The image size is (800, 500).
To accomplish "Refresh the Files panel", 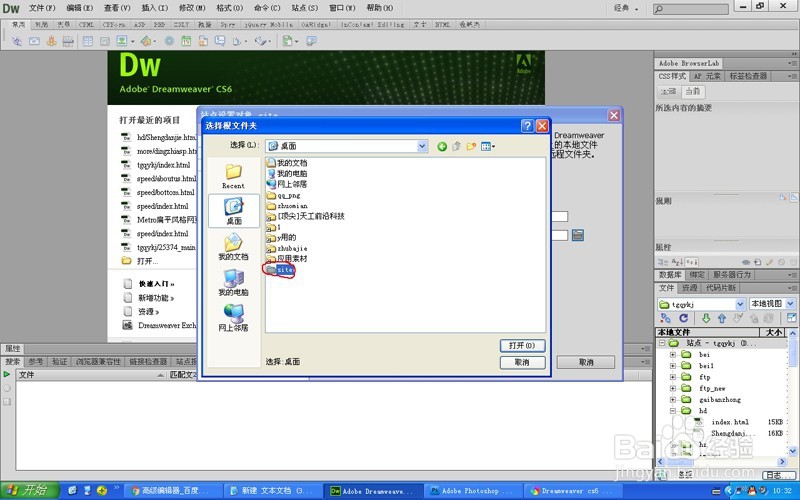I will pos(684,318).
